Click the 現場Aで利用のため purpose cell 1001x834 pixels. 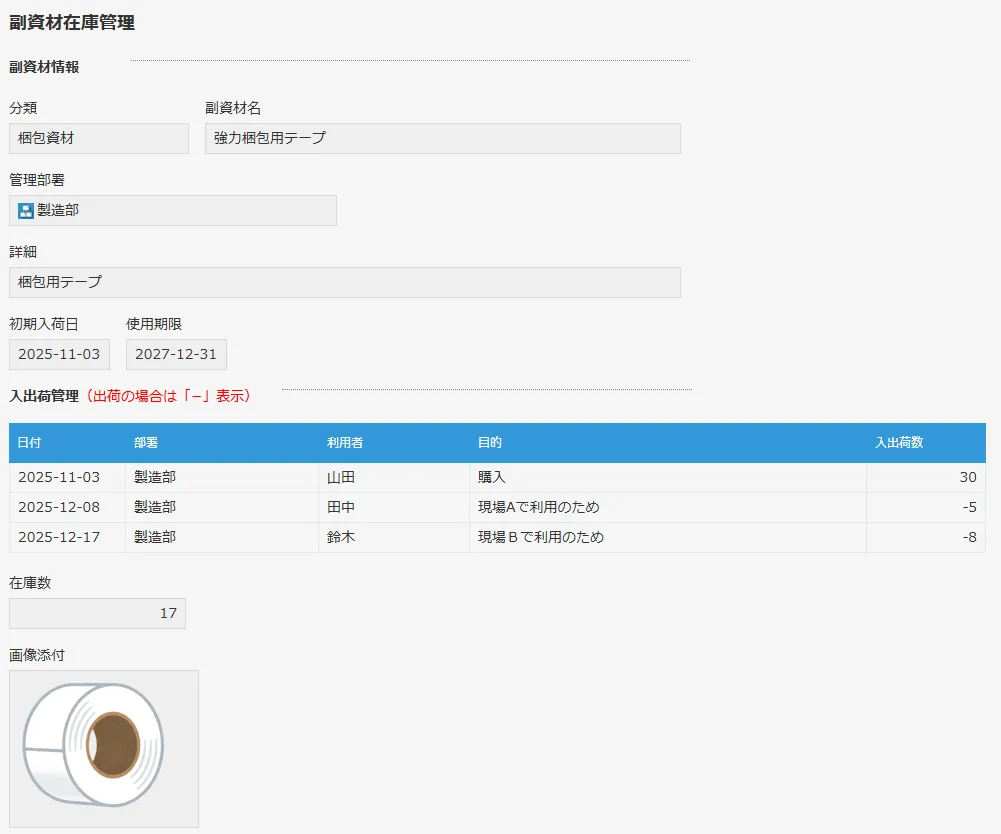click(x=539, y=507)
